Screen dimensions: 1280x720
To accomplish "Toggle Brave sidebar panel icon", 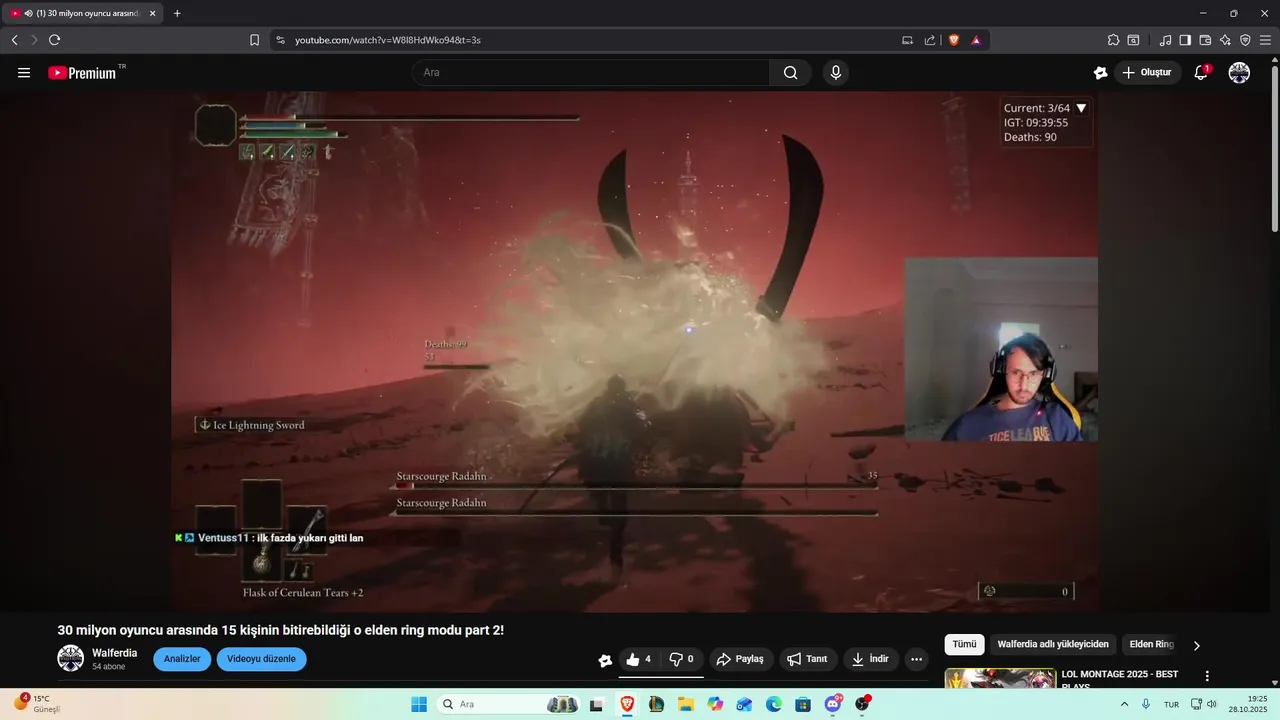I will coord(1185,40).
